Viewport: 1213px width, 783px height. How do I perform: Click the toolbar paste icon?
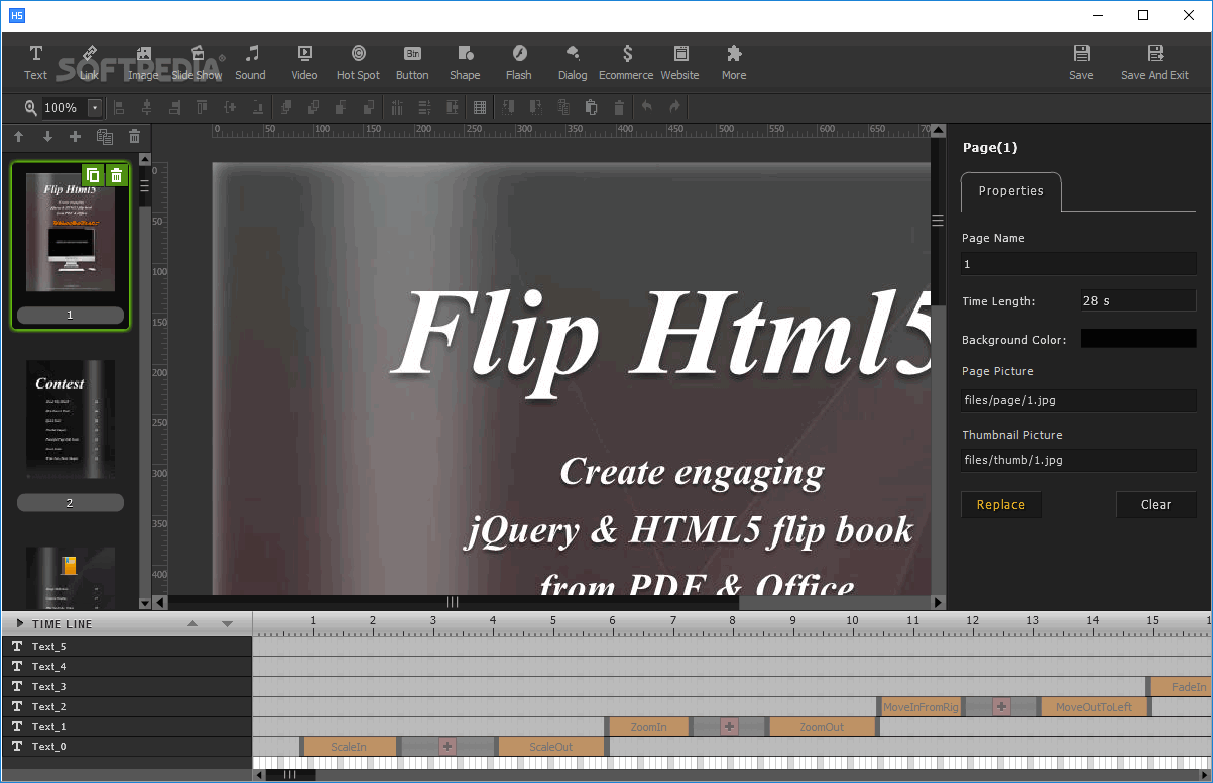(x=591, y=107)
